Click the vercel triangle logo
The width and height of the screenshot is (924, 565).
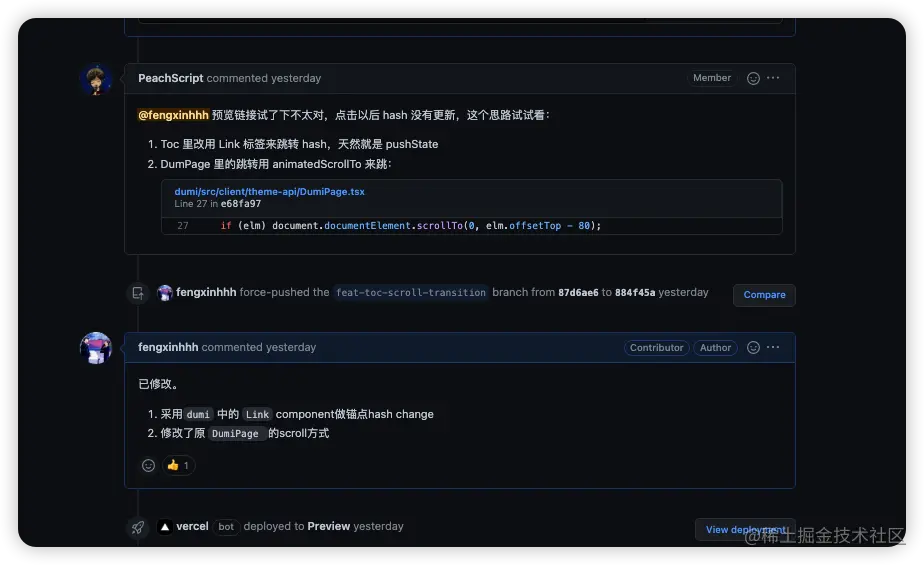click(x=165, y=527)
